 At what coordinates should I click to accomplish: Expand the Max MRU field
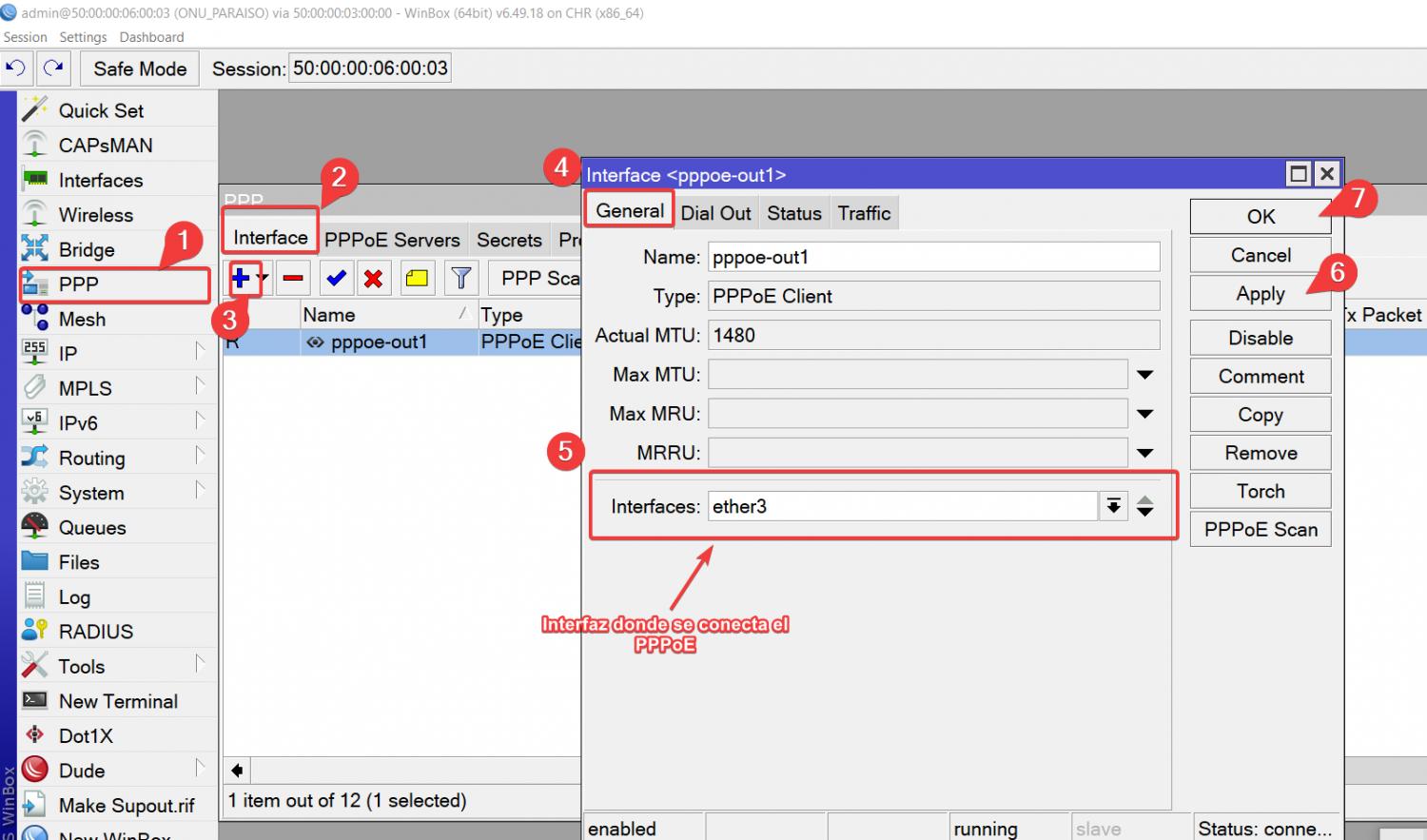click(x=1144, y=414)
